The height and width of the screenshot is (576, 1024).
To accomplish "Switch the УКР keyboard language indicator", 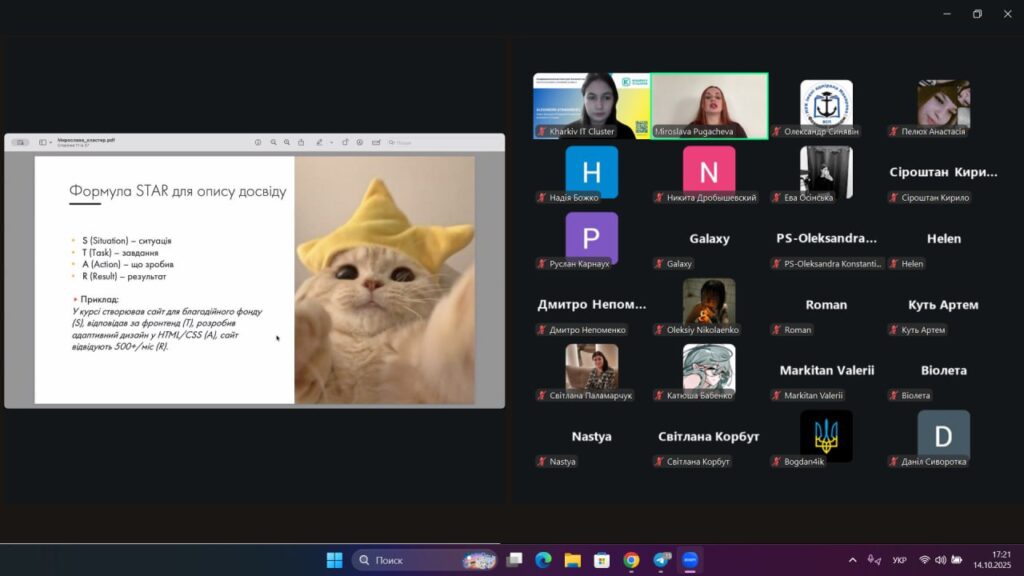I will point(899,560).
